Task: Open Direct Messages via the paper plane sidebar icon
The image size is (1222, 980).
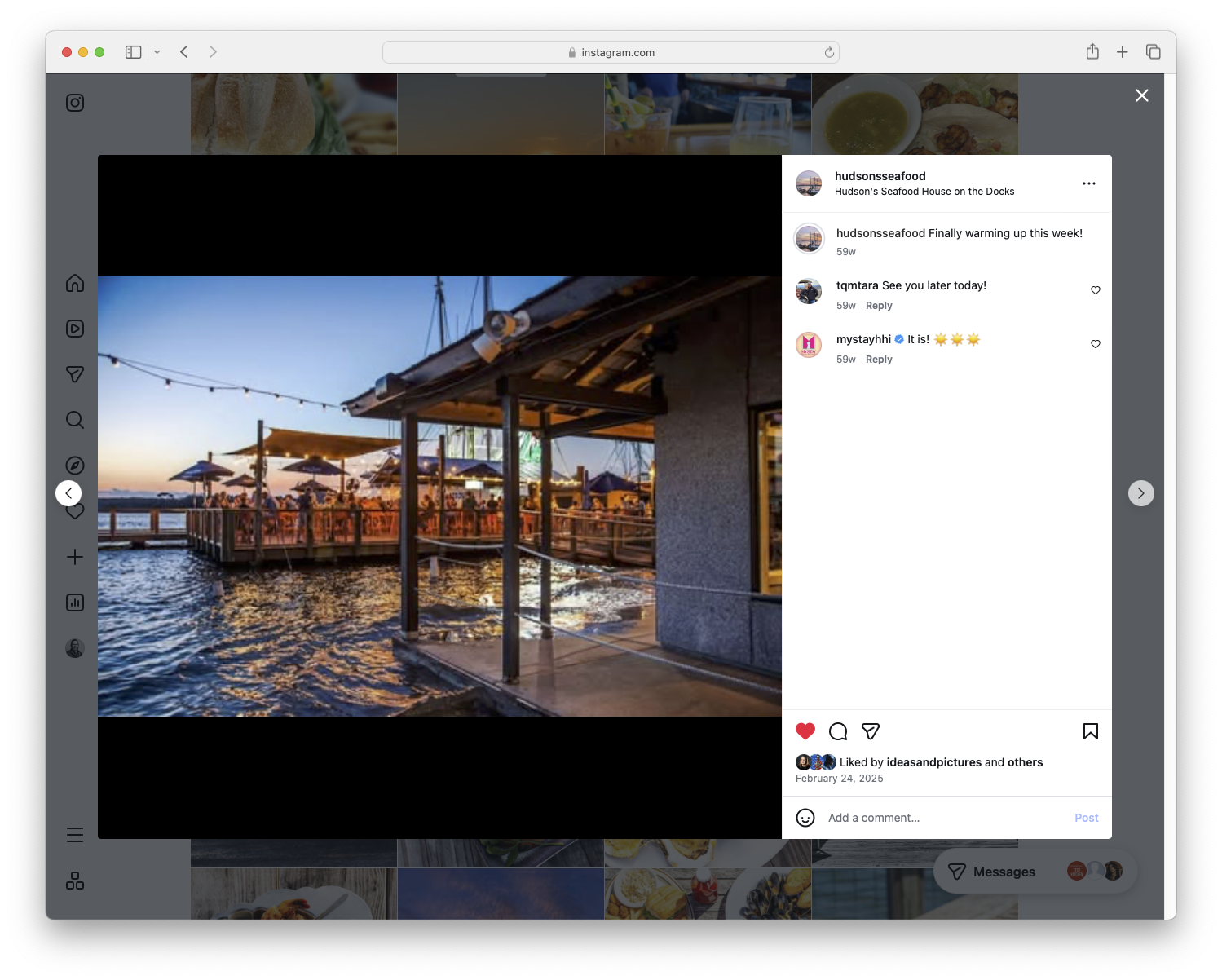Action: [74, 374]
